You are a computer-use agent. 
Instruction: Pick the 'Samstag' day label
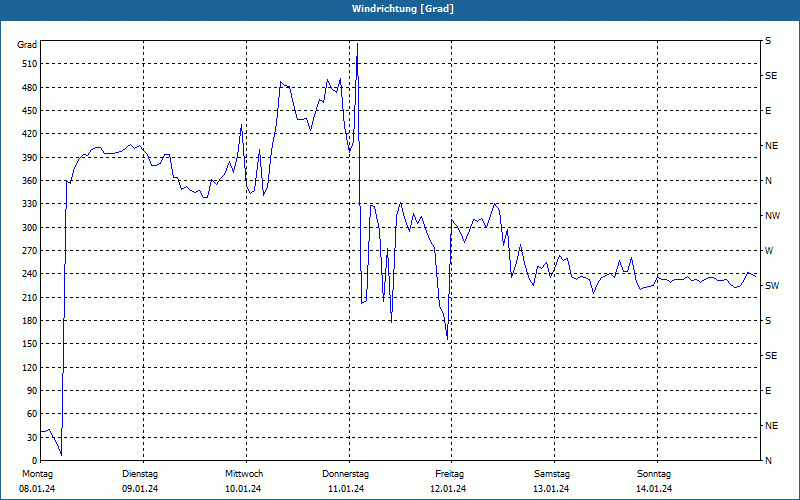click(x=552, y=474)
